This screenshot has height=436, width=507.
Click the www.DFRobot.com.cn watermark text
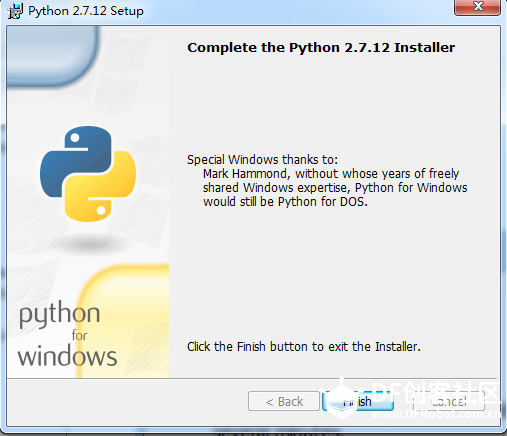coord(436,414)
